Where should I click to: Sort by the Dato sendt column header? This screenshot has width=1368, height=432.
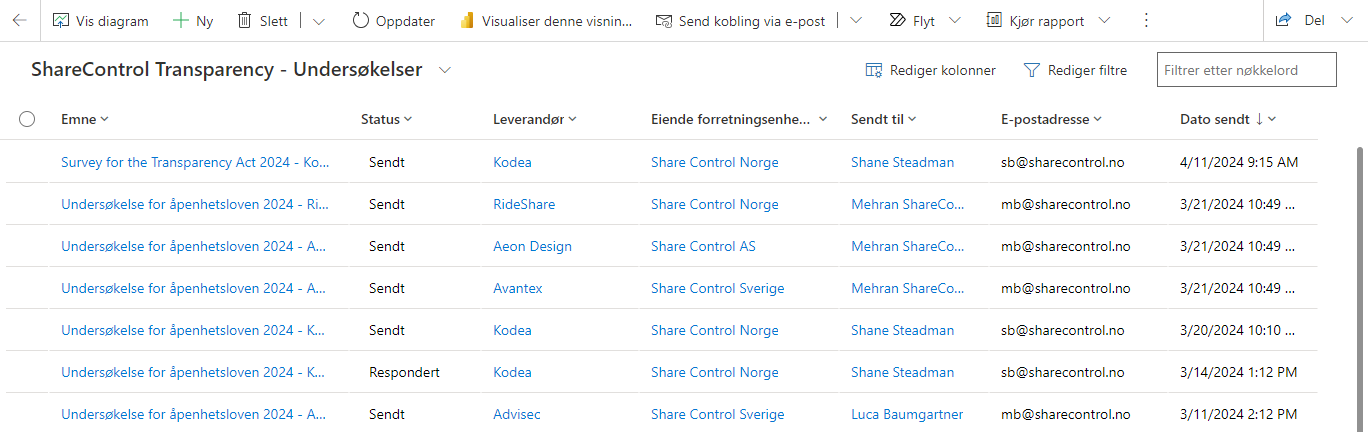pyautogui.click(x=1215, y=119)
